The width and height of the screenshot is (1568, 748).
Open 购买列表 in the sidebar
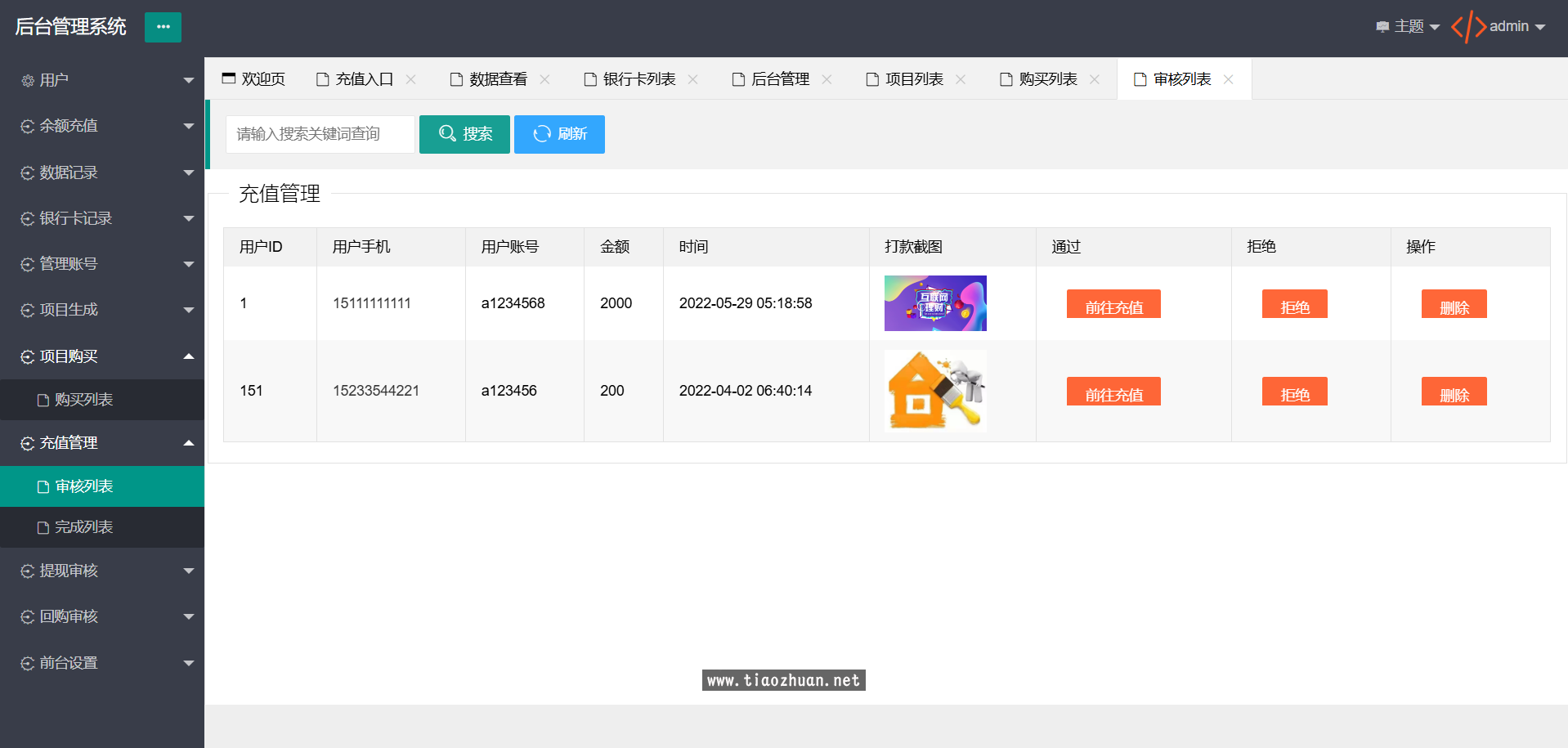102,400
